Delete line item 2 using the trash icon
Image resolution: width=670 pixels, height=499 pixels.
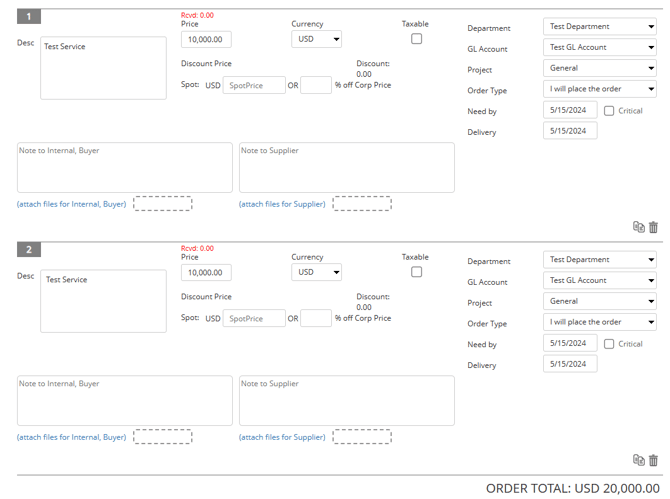click(654, 460)
